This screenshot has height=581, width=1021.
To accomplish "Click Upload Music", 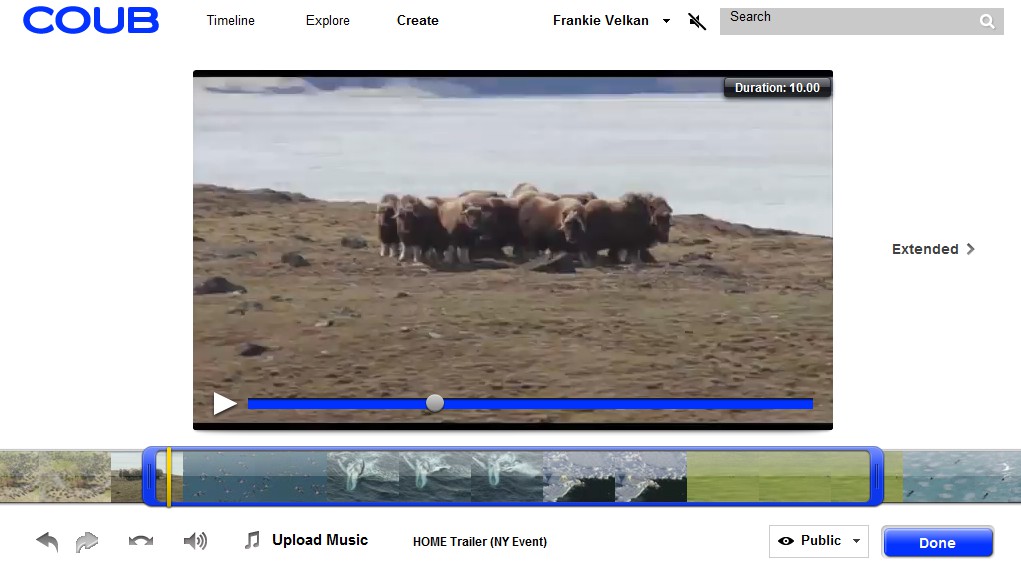I will 320,540.
